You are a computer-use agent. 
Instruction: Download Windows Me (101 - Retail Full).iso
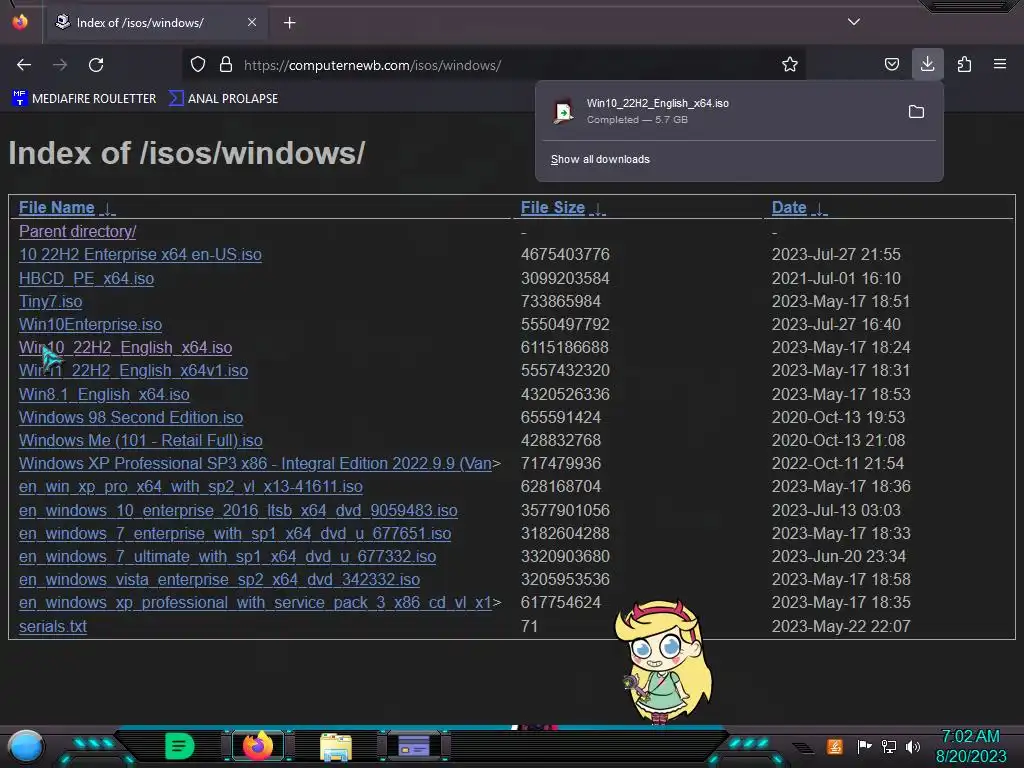click(x=140, y=441)
